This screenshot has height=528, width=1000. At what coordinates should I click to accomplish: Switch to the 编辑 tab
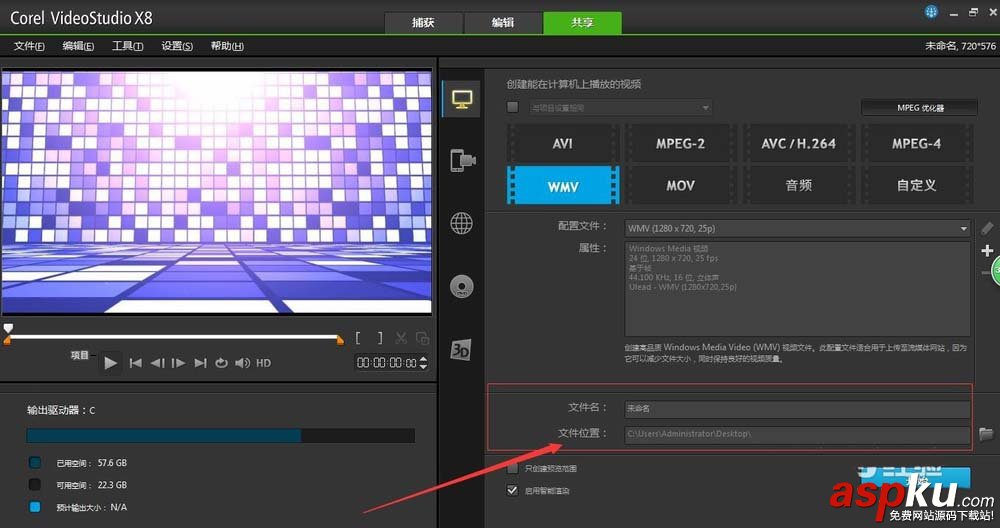(503, 22)
